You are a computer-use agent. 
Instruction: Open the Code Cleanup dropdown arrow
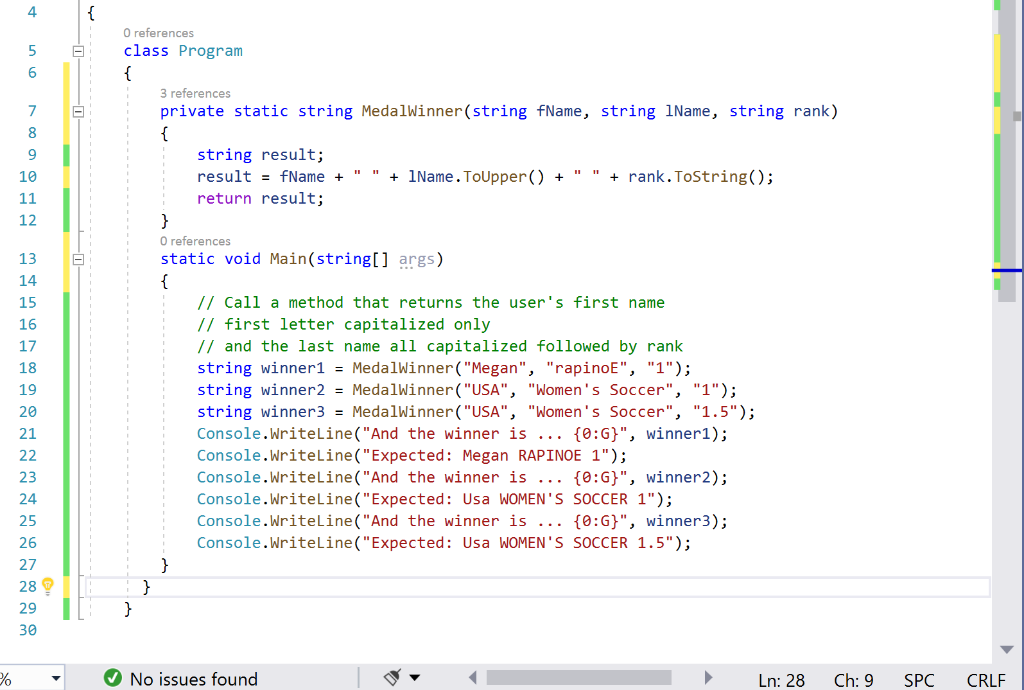click(414, 677)
